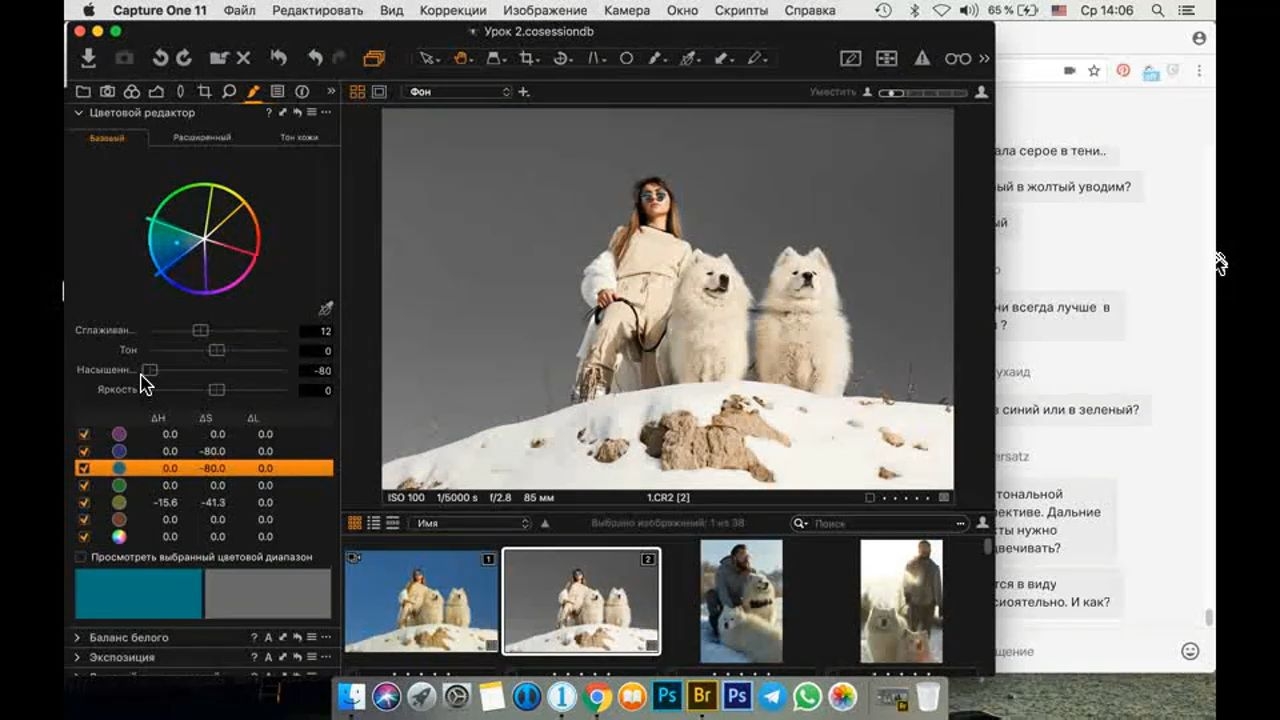Open the Color tool tab (three circles)

click(132, 91)
